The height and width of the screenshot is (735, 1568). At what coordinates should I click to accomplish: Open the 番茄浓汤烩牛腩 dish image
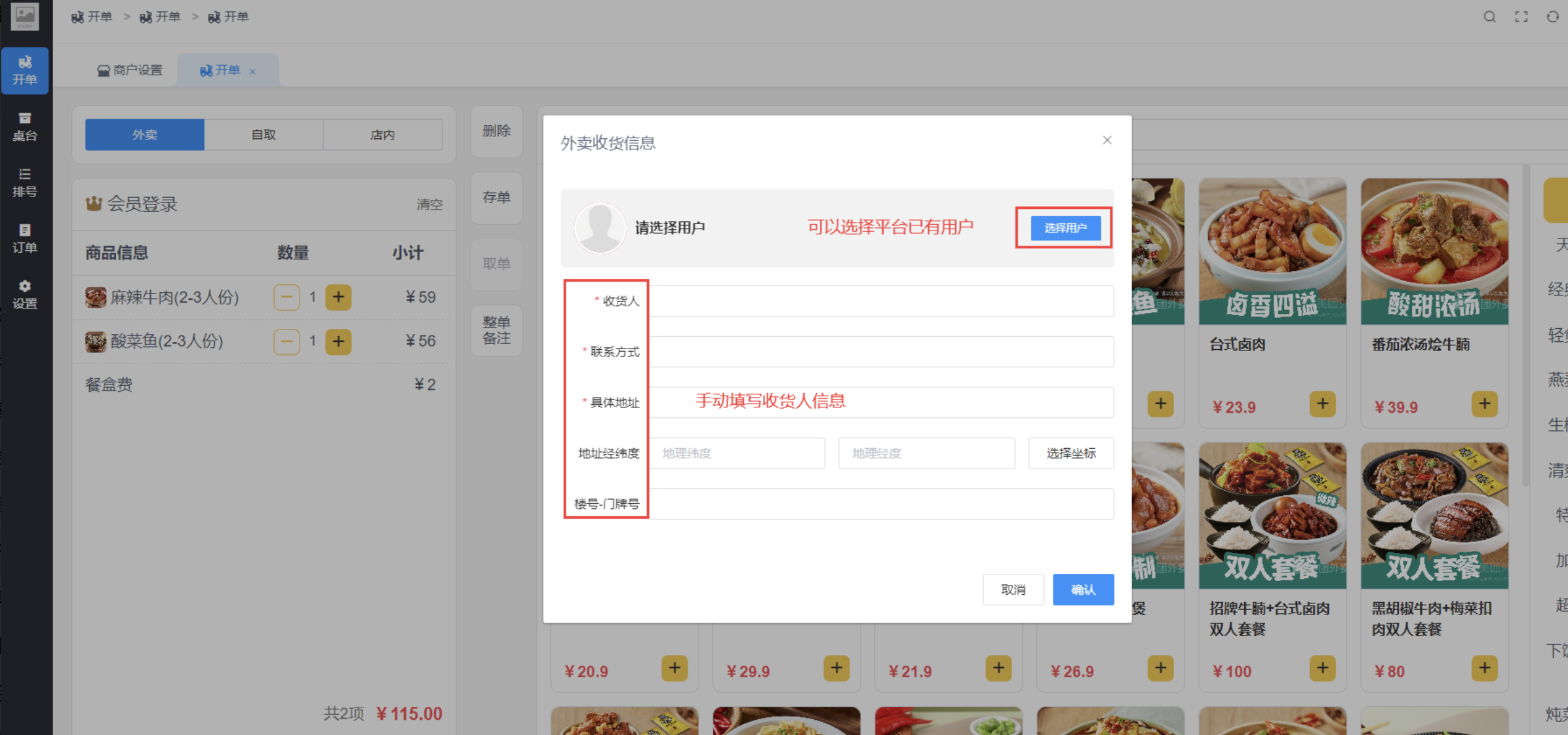pos(1434,252)
